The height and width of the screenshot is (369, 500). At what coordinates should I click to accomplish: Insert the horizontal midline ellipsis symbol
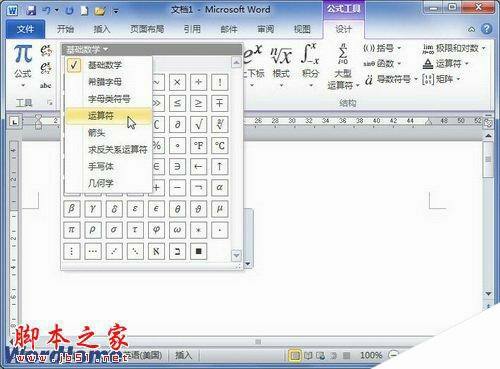[x=93, y=251]
